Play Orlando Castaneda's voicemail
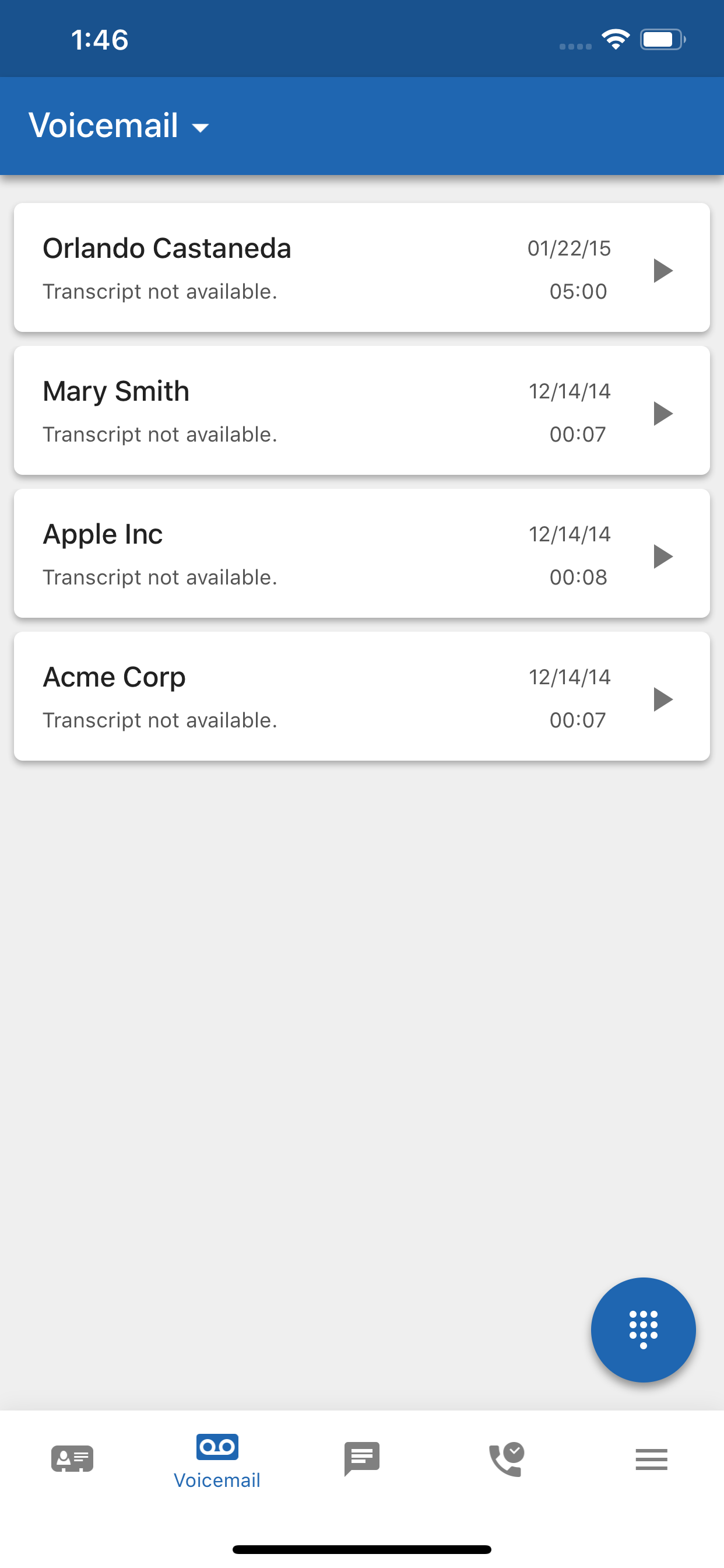 tap(663, 270)
